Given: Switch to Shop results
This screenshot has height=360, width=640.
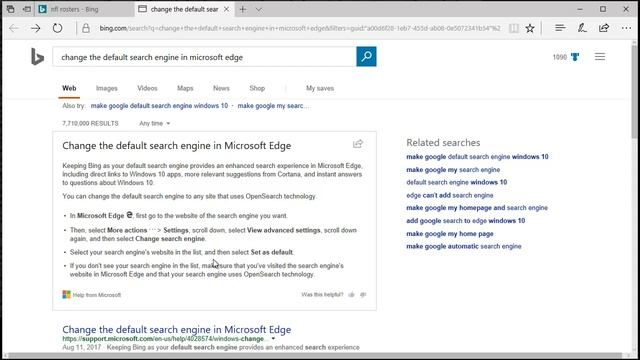Looking at the screenshot, I should point(257,88).
